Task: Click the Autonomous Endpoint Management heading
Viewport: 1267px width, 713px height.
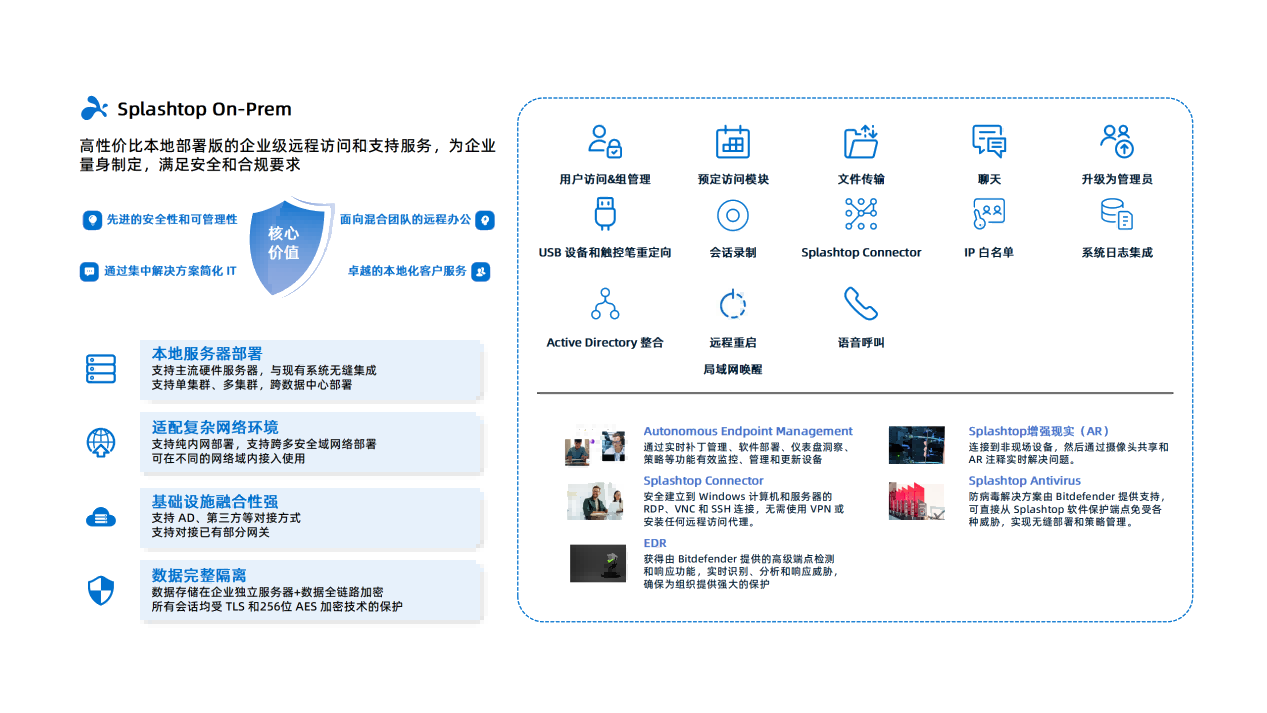Action: coord(748,431)
